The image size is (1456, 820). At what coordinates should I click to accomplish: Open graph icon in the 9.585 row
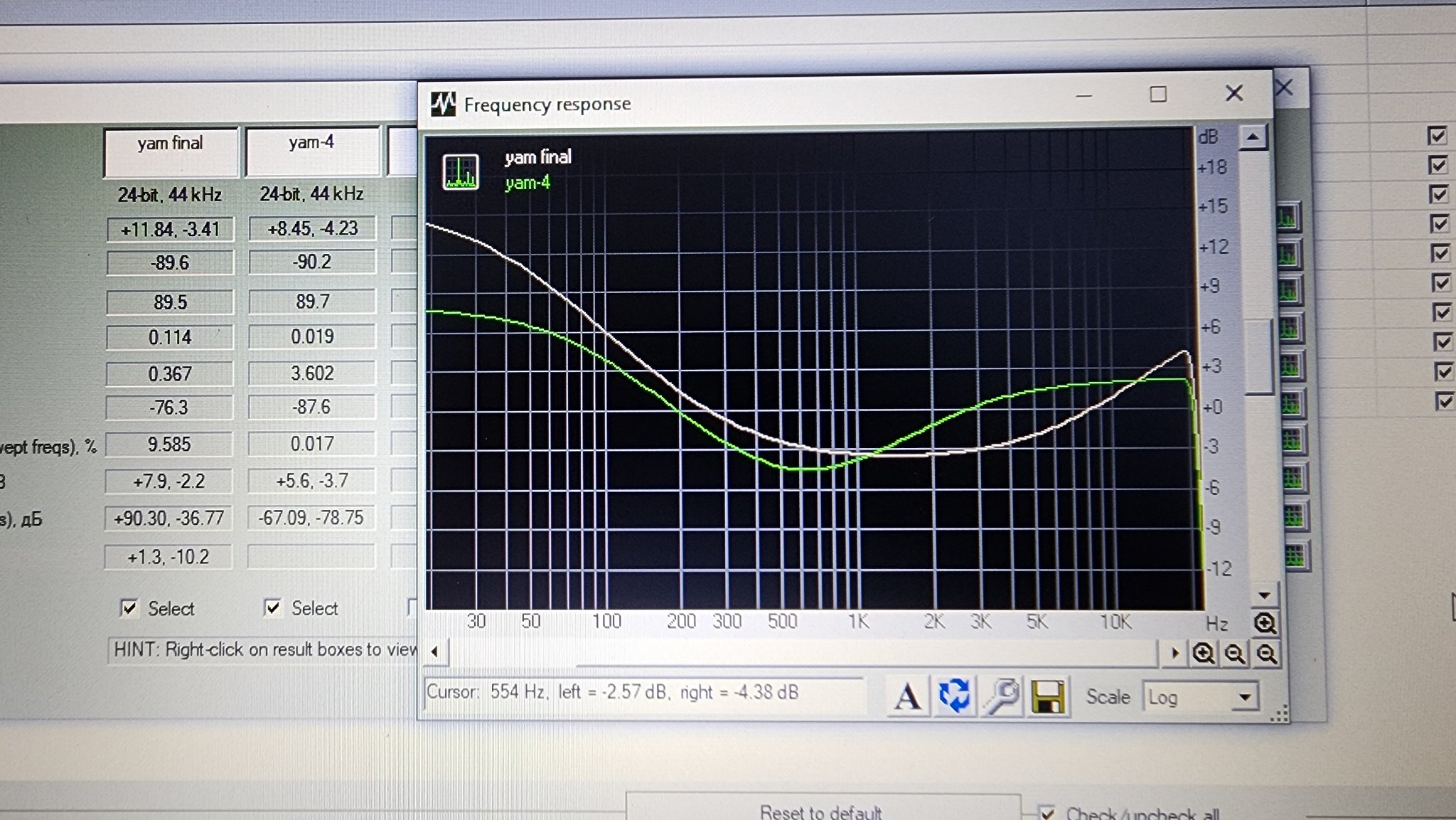(x=1292, y=441)
